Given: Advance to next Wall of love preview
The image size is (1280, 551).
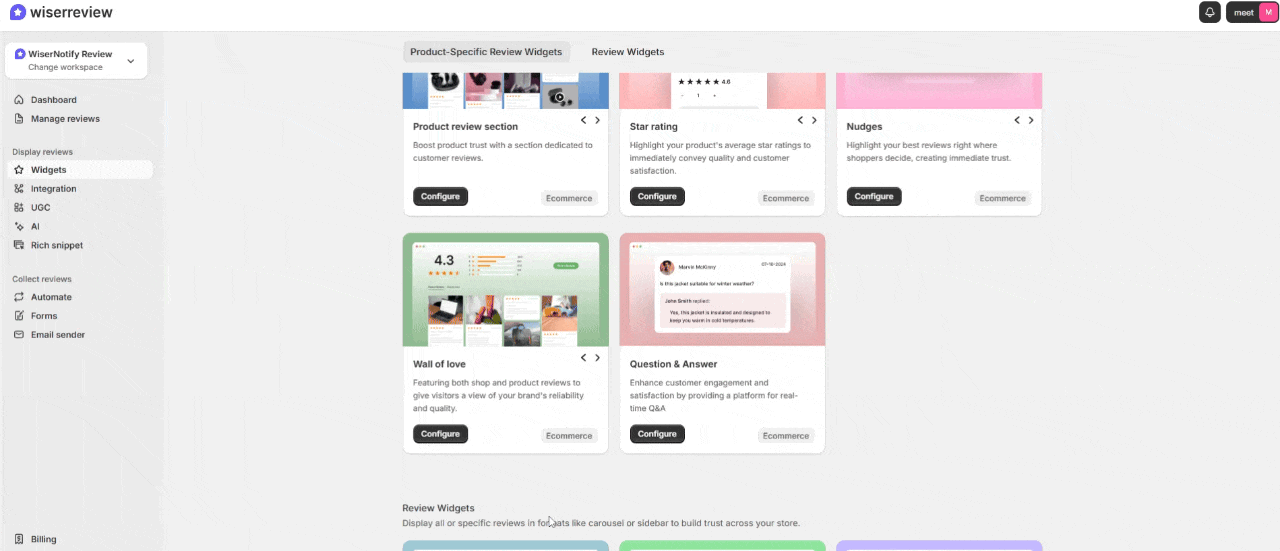Looking at the screenshot, I should tap(598, 358).
